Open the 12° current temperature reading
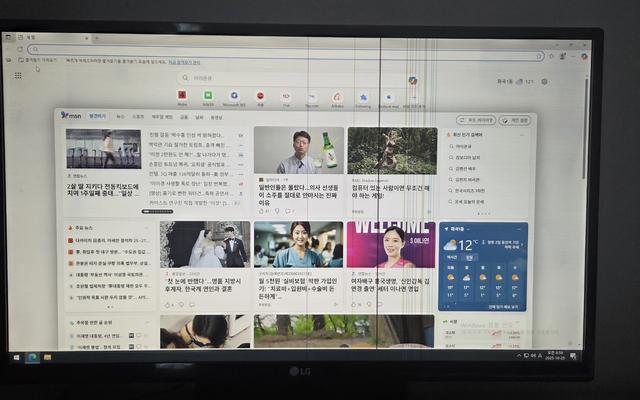The width and height of the screenshot is (640, 400). [x=467, y=245]
